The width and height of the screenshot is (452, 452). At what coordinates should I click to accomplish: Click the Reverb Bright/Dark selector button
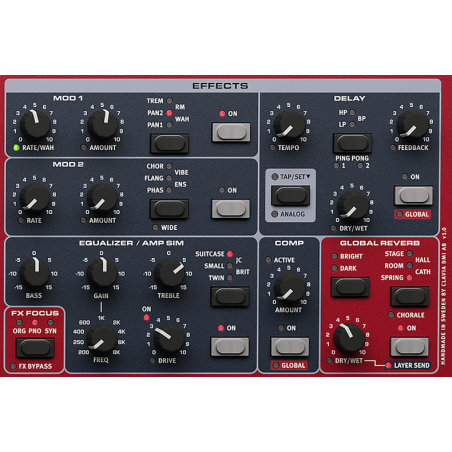click(350, 287)
